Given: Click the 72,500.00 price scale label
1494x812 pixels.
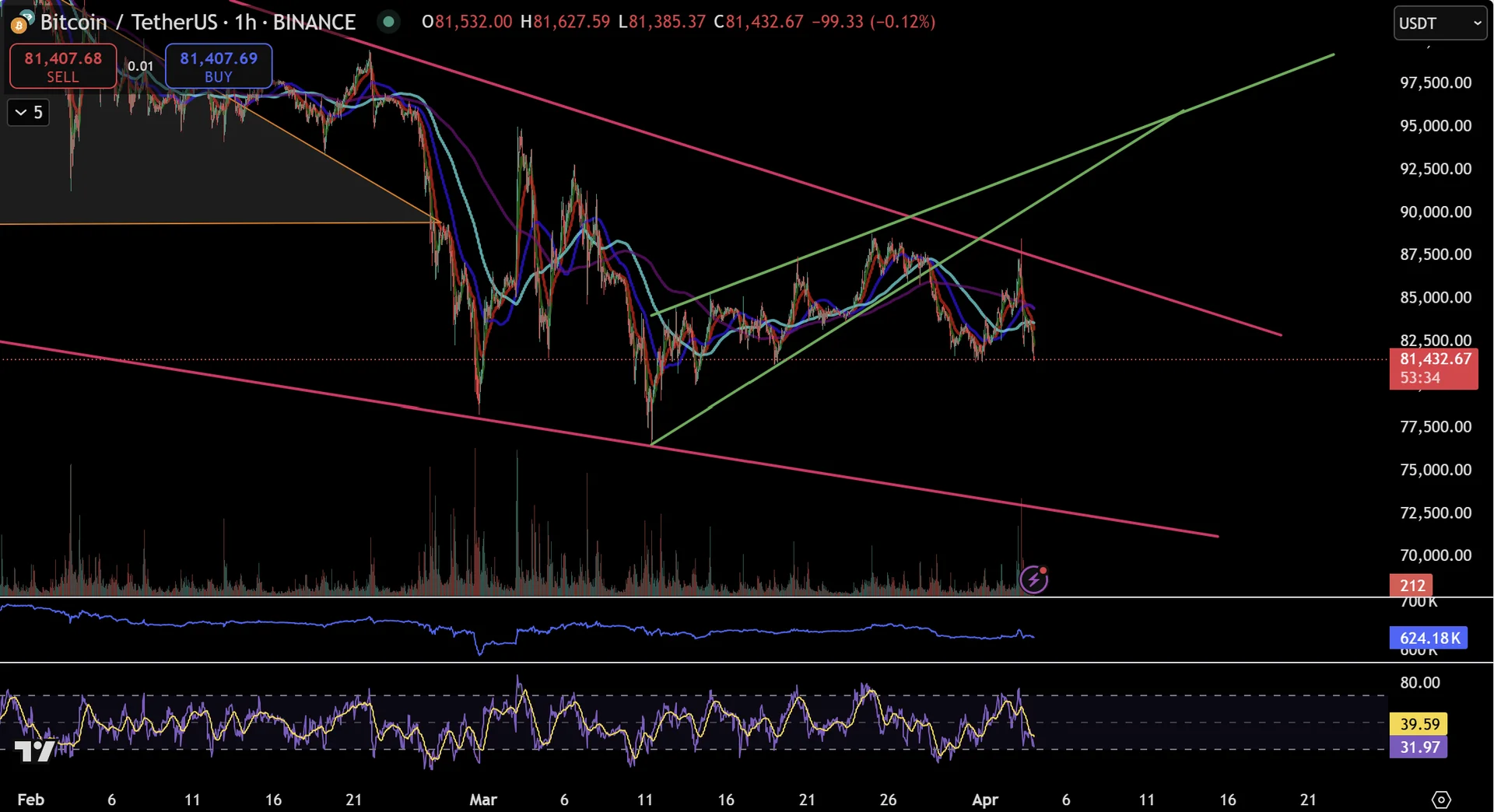Looking at the screenshot, I should point(1436,513).
